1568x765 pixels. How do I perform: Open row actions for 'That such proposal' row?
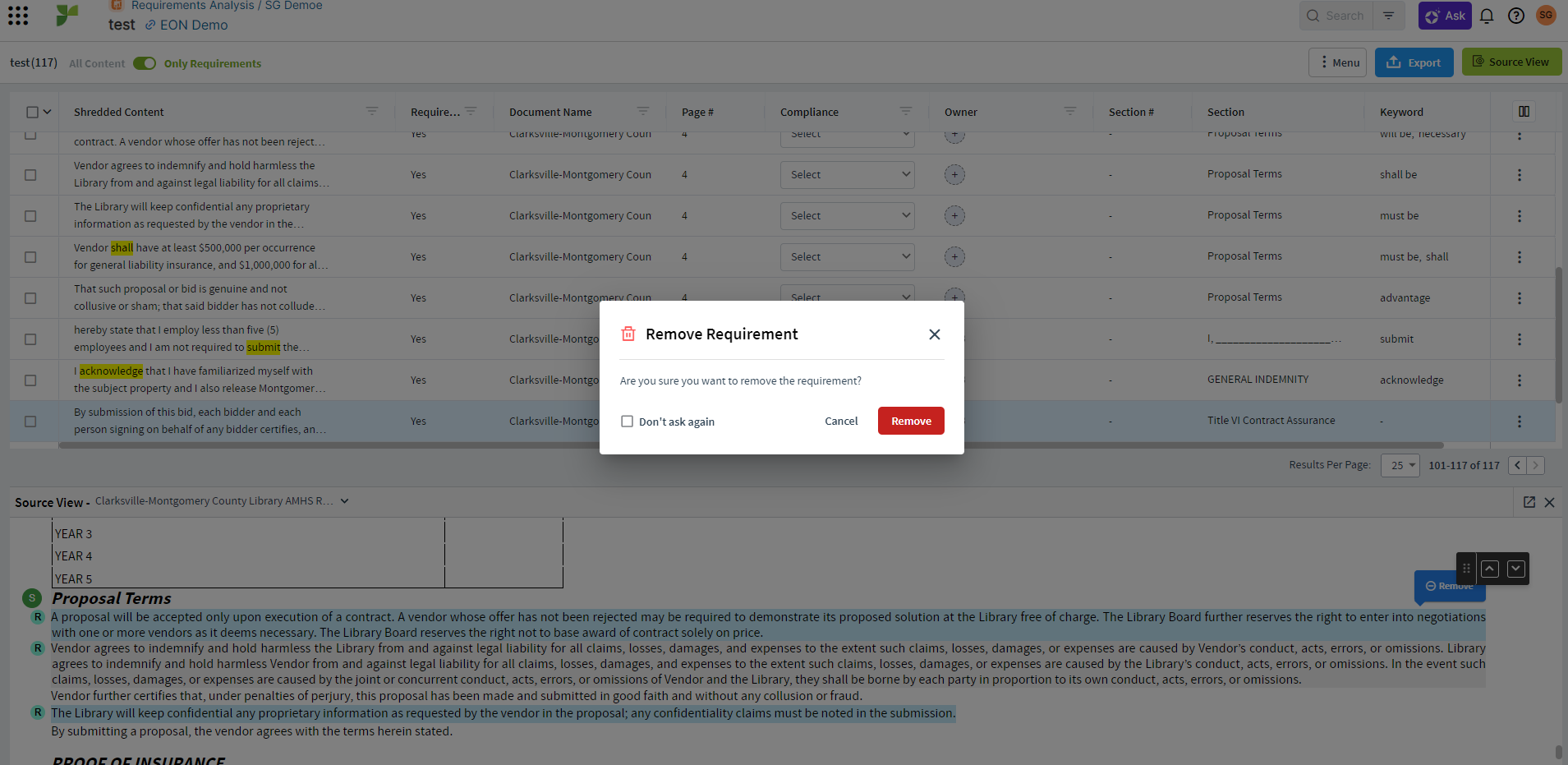pos(1520,298)
